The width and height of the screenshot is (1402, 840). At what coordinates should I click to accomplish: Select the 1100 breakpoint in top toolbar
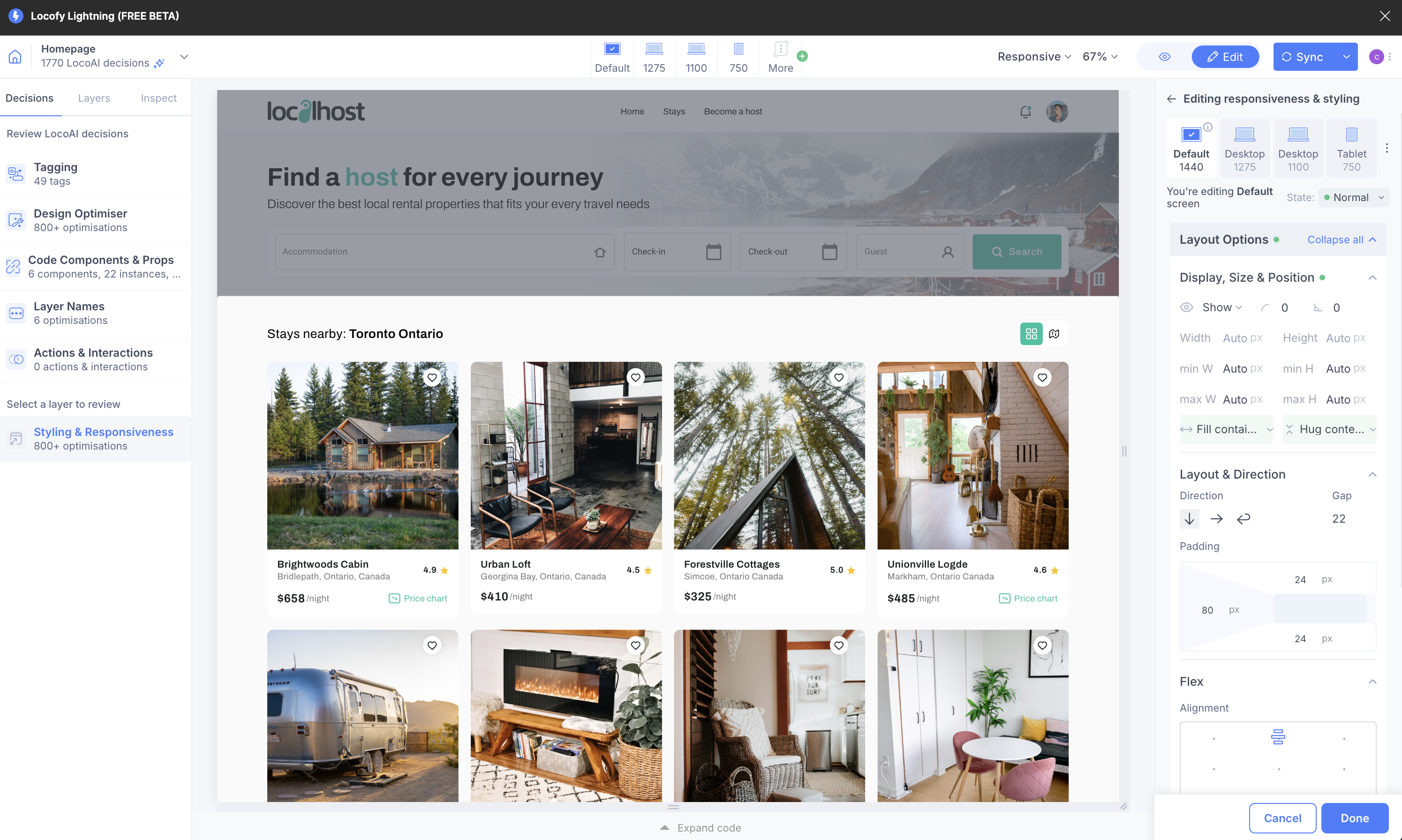[696, 57]
